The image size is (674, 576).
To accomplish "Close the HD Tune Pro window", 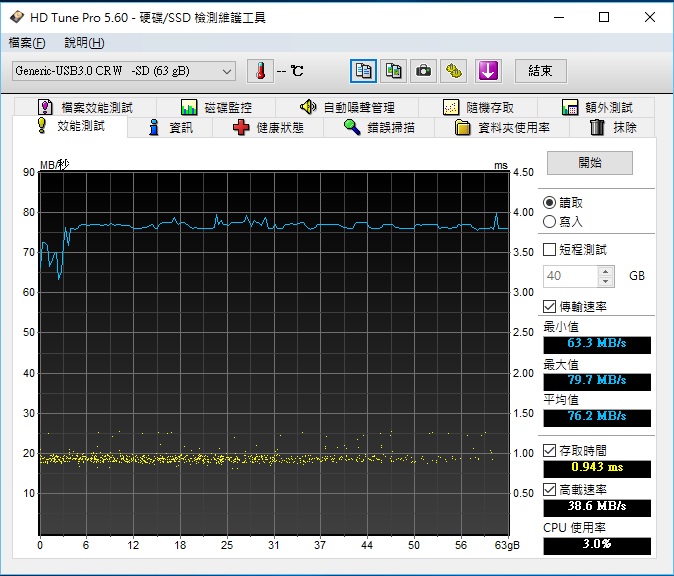I will [x=650, y=17].
